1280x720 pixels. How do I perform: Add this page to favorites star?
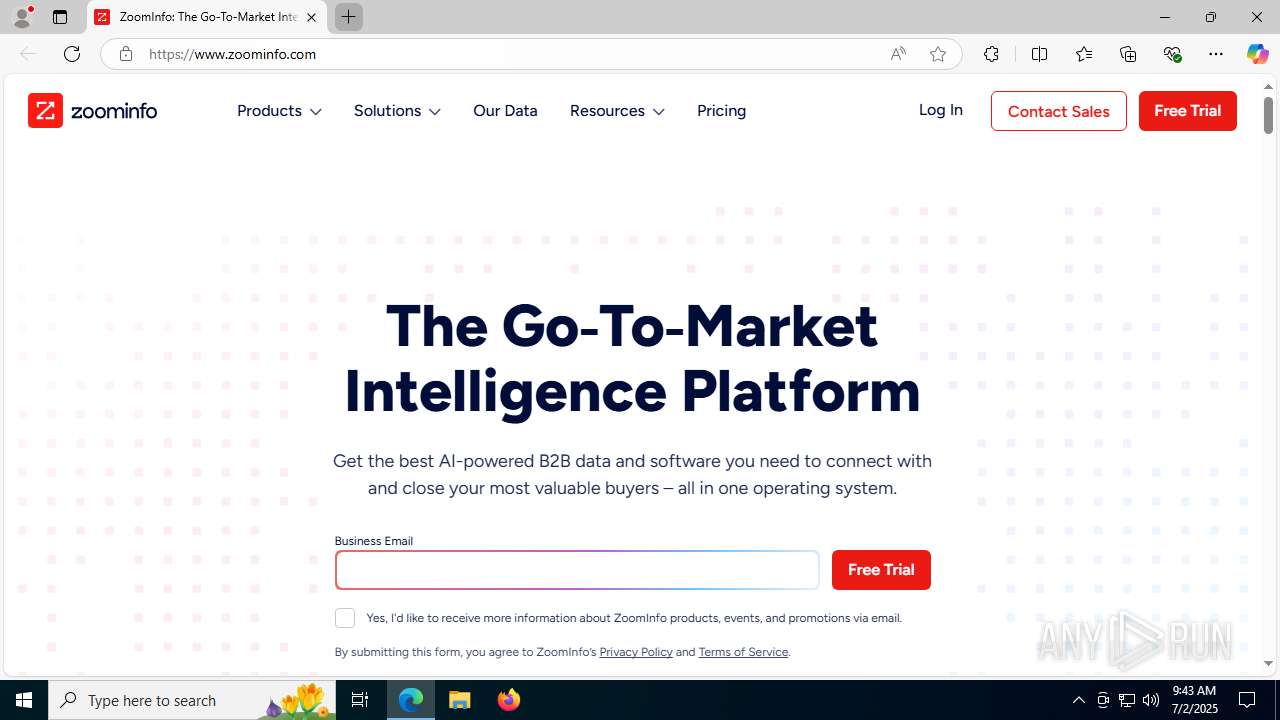[x=938, y=54]
